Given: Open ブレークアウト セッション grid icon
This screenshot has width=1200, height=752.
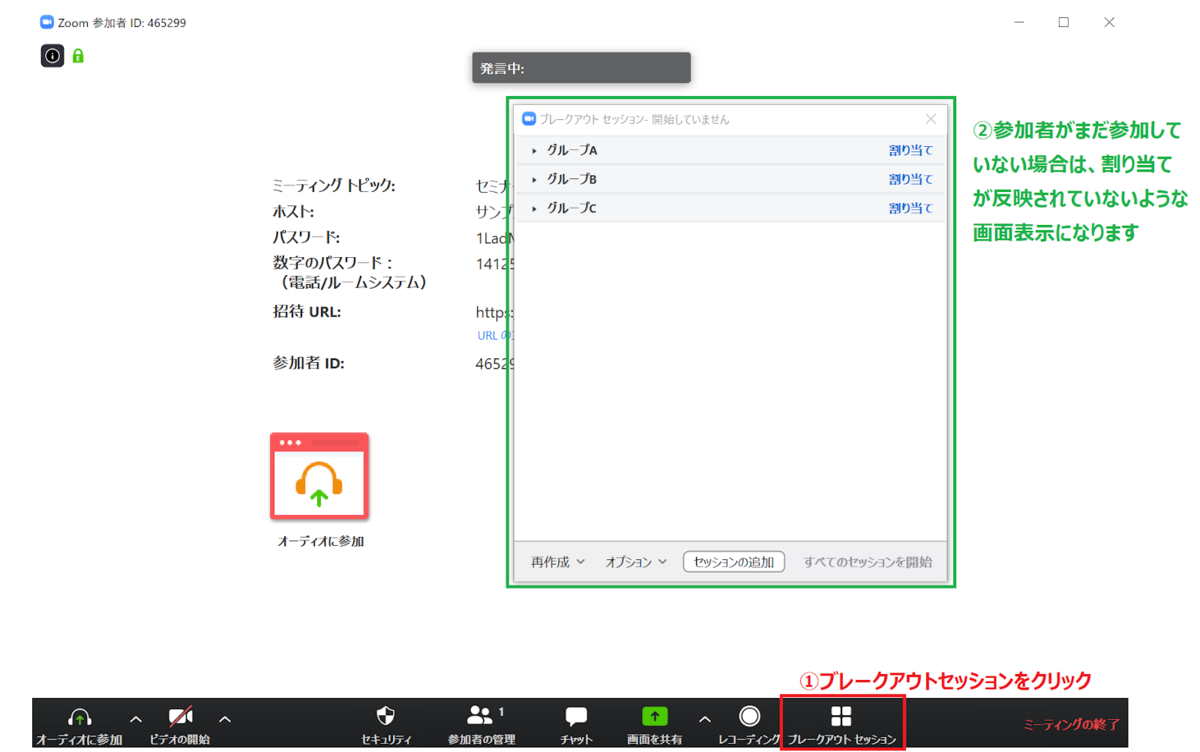Looking at the screenshot, I should pyautogui.click(x=842, y=716).
